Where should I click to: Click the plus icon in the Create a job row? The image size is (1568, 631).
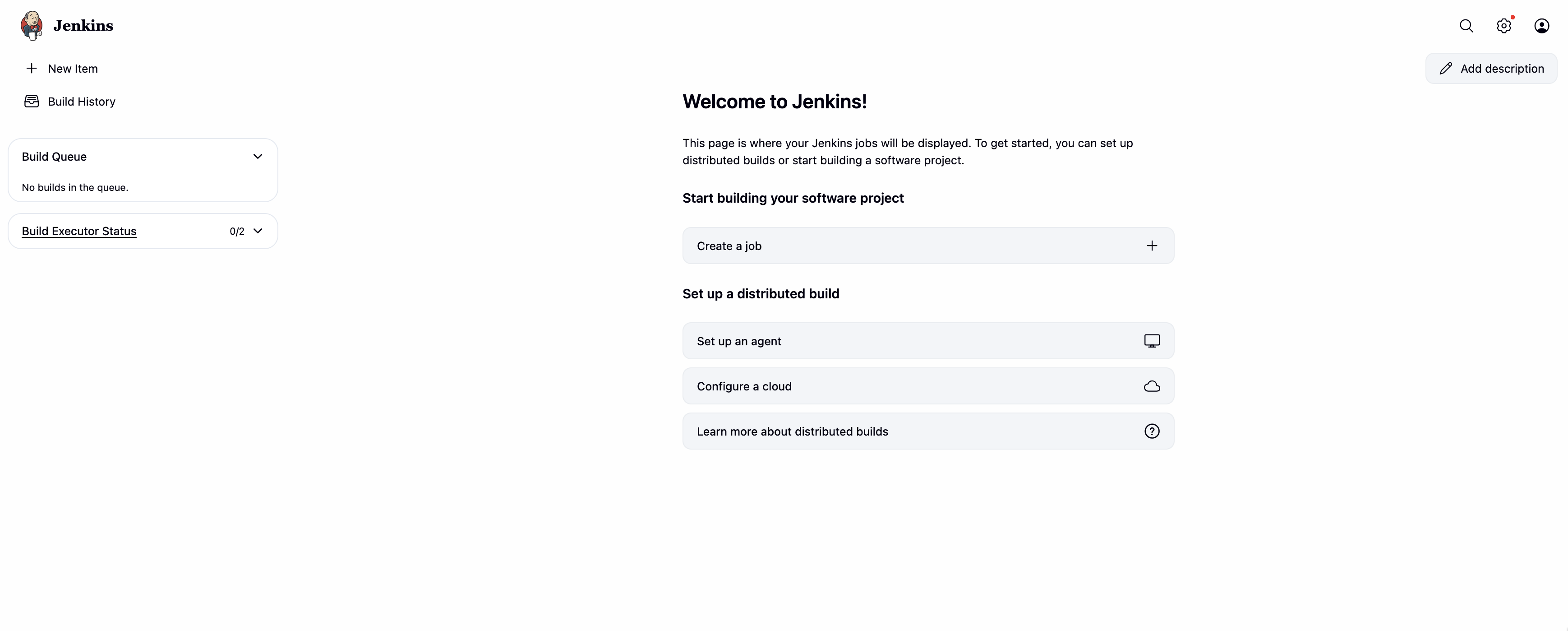(x=1152, y=246)
